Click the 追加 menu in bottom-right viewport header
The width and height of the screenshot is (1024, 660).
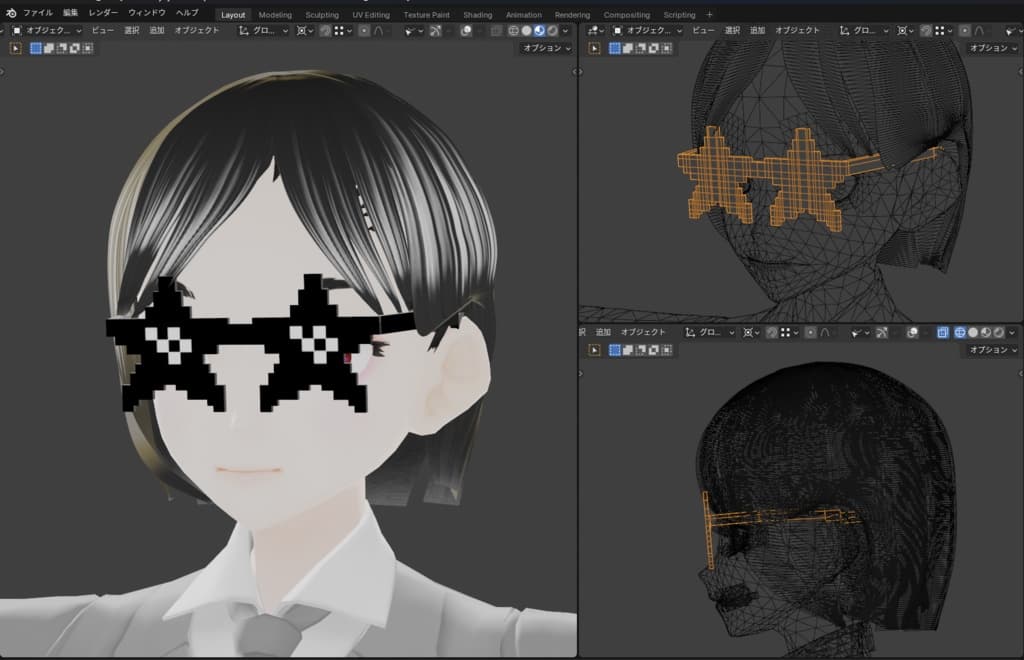[603, 332]
